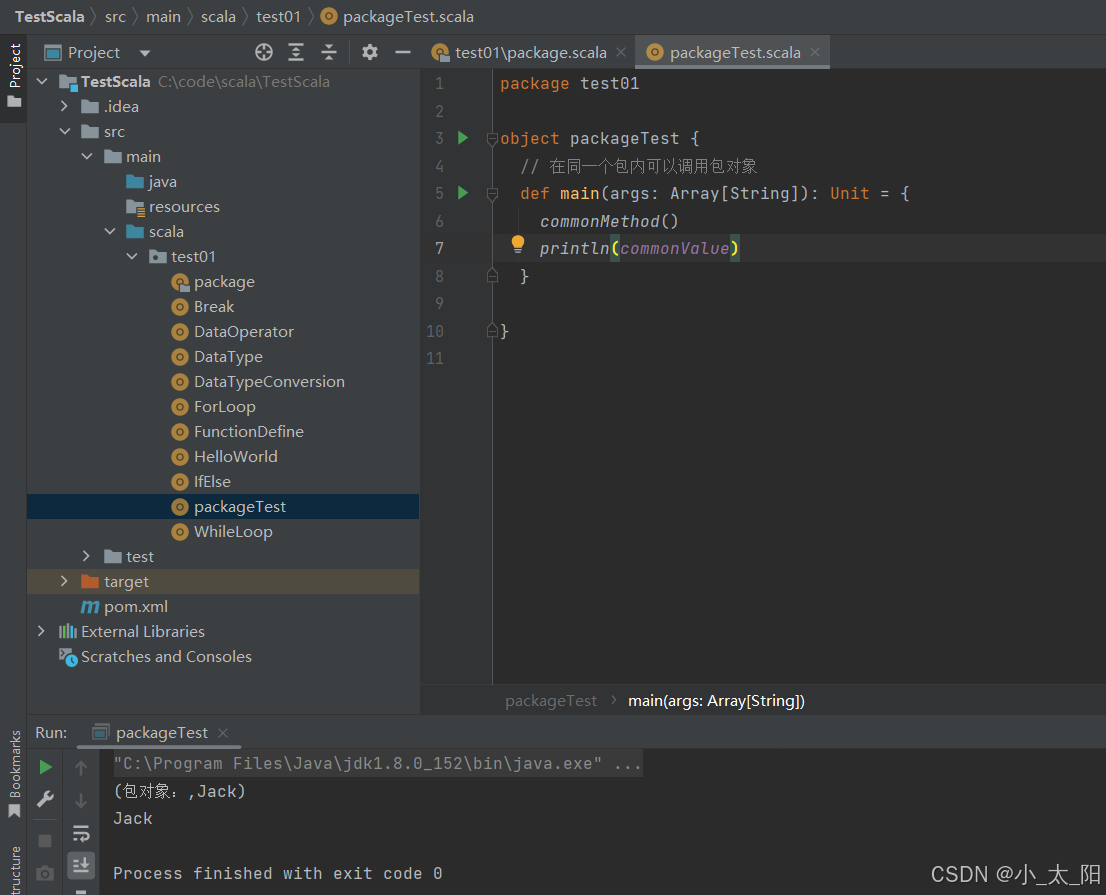Image resolution: width=1106 pixels, height=895 pixels.
Task: Click TestScala in the navigation breadcrumb
Action: pyautogui.click(x=49, y=16)
